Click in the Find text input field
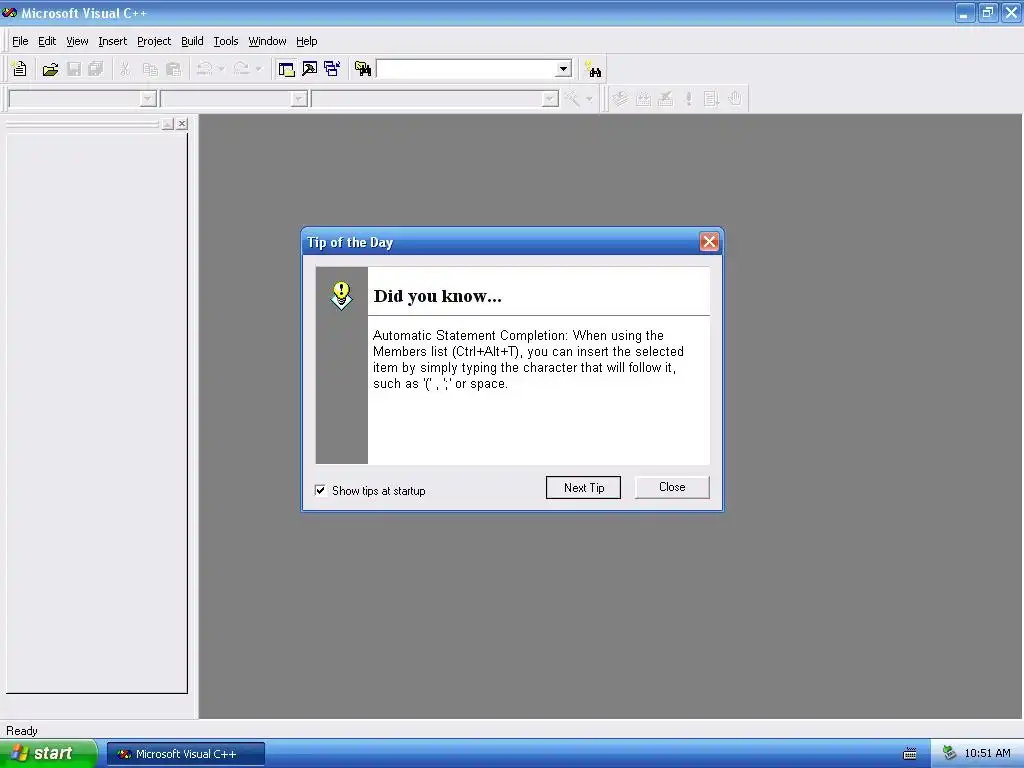Viewport: 1024px width, 768px height. tap(466, 69)
